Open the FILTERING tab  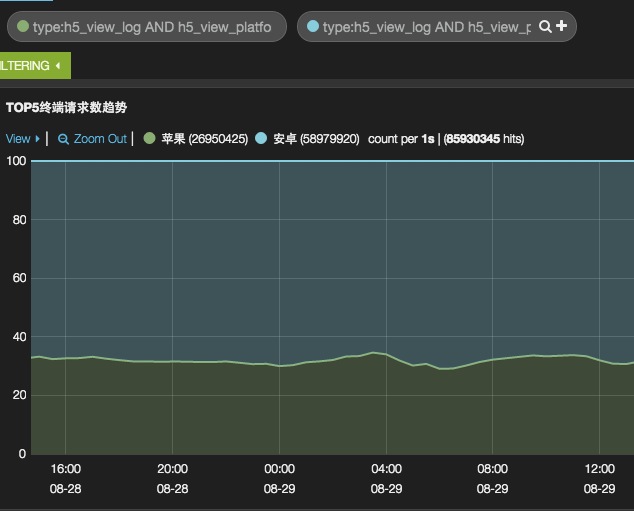pyautogui.click(x=25, y=66)
